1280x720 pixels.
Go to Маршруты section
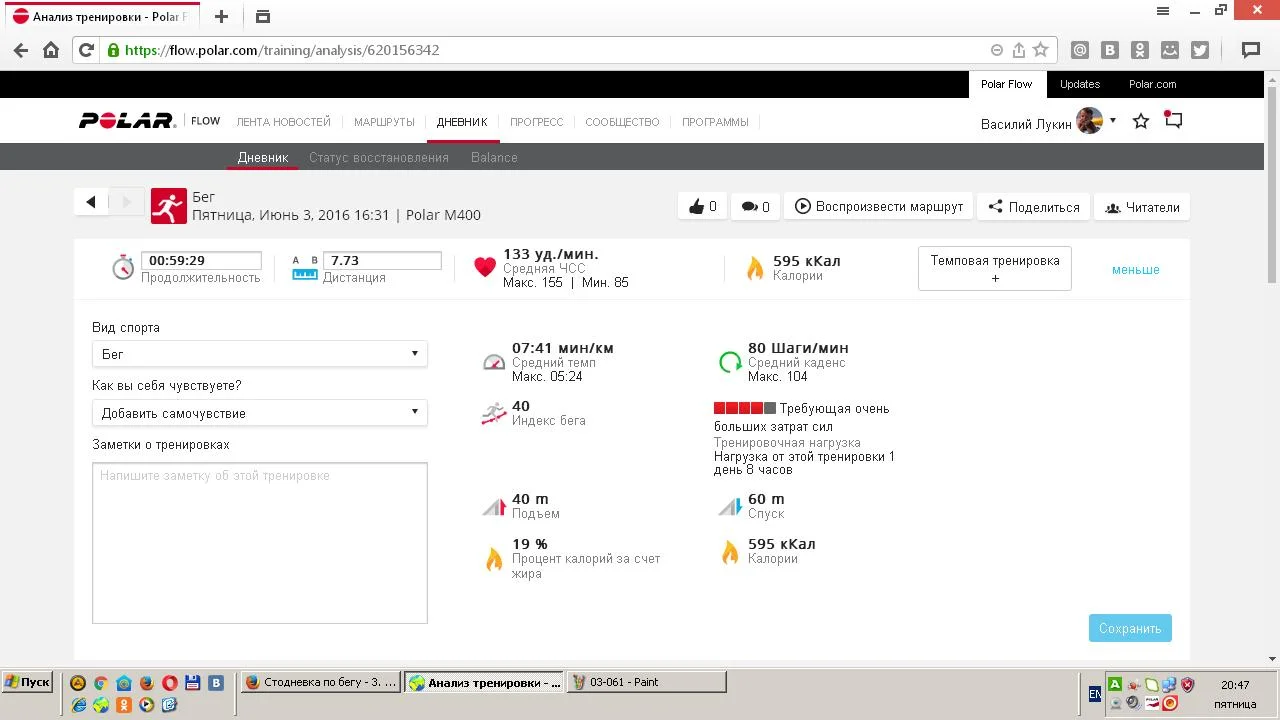[384, 122]
